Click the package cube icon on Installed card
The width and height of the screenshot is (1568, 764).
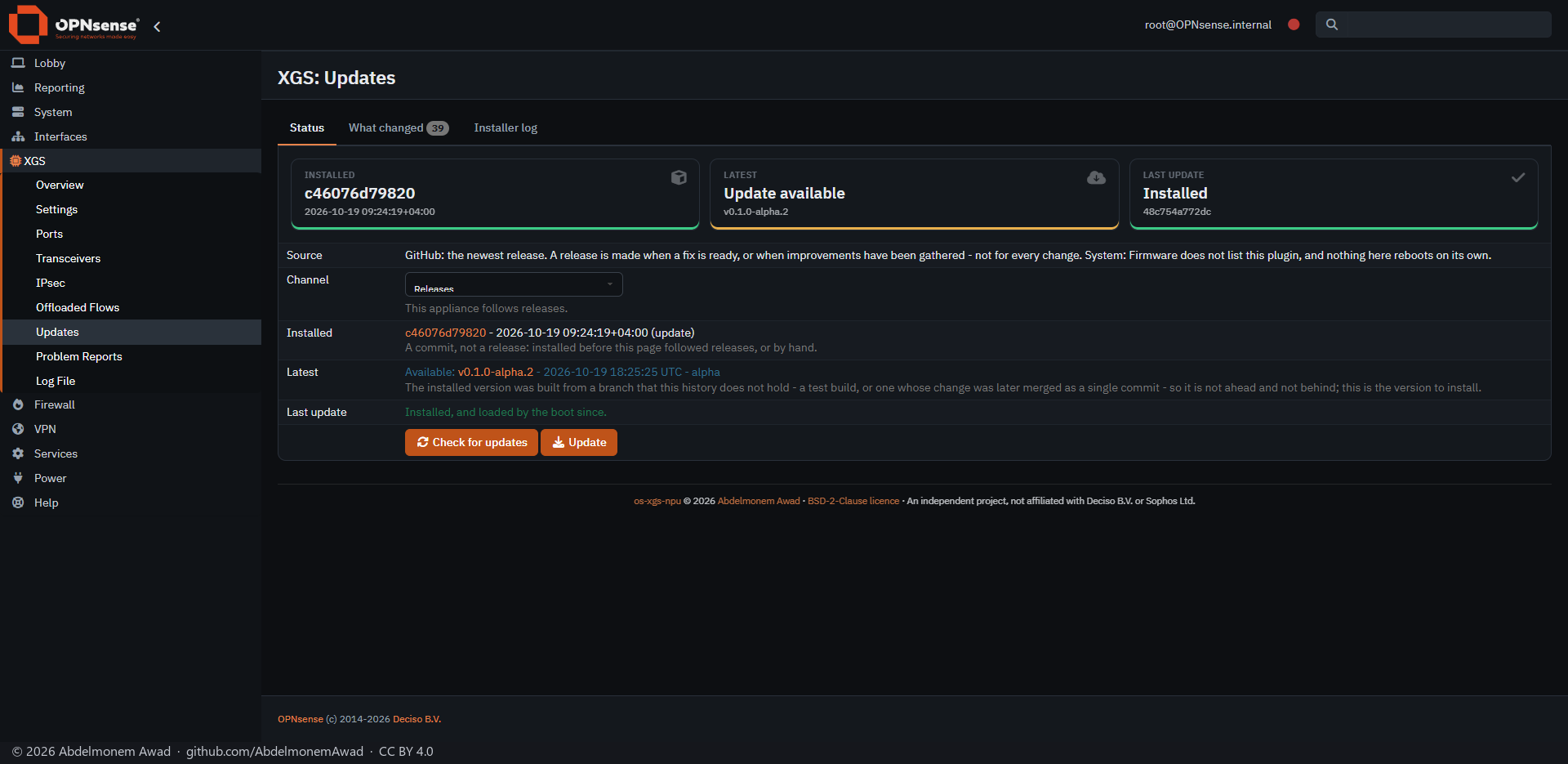pyautogui.click(x=679, y=177)
